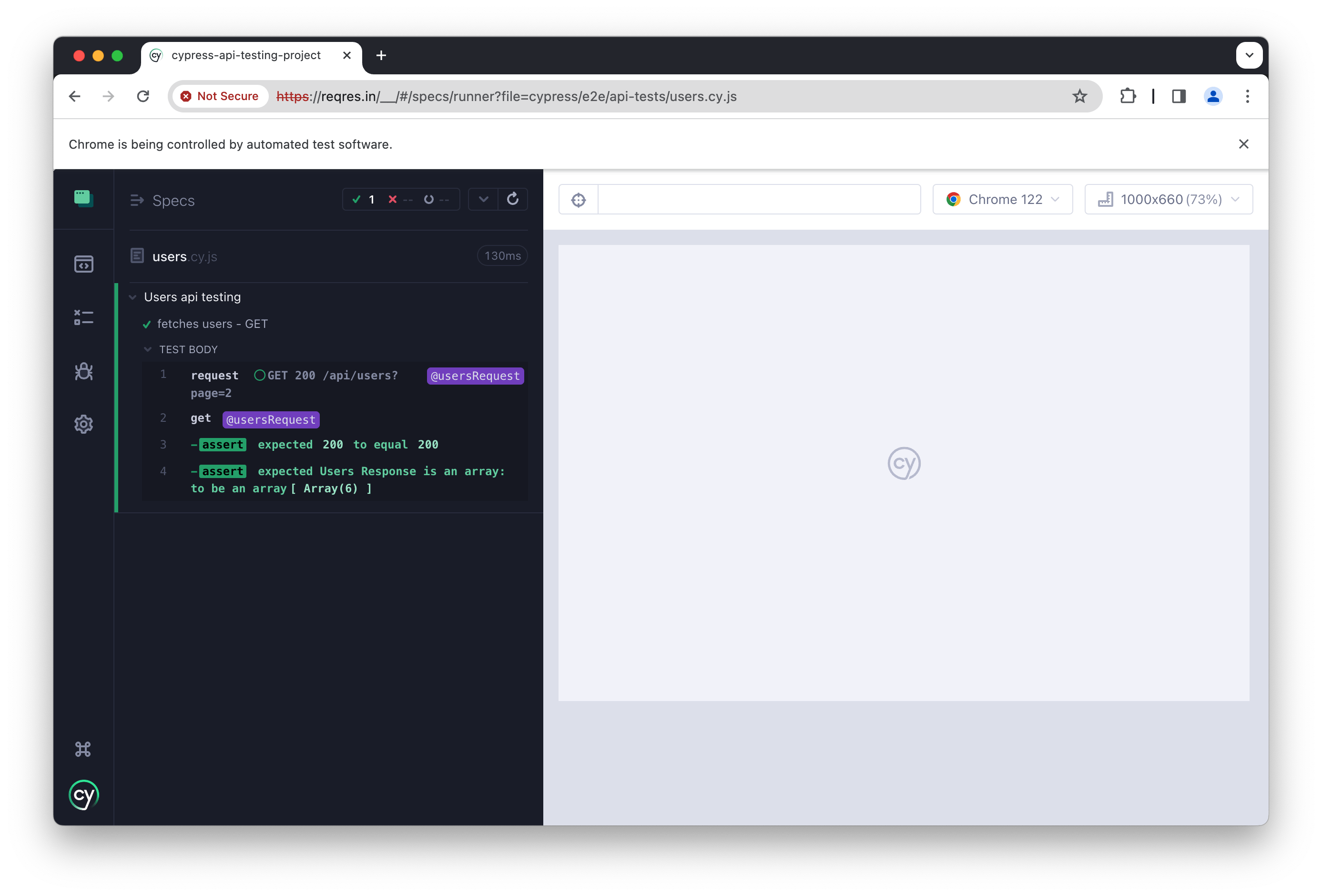
Task: Collapse the TEST BODY section
Action: pyautogui.click(x=149, y=349)
